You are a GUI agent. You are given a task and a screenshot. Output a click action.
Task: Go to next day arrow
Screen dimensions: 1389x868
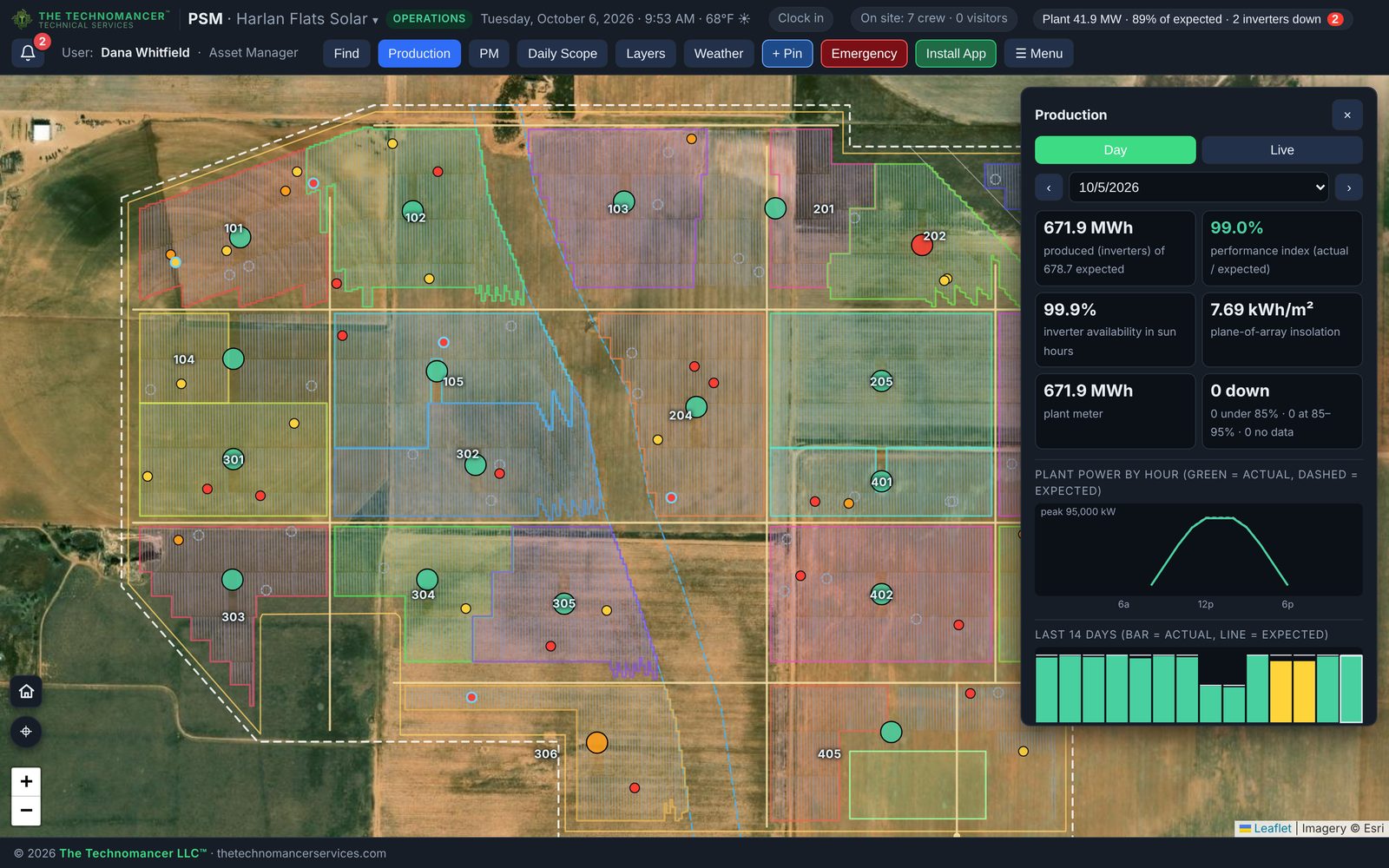point(1348,187)
